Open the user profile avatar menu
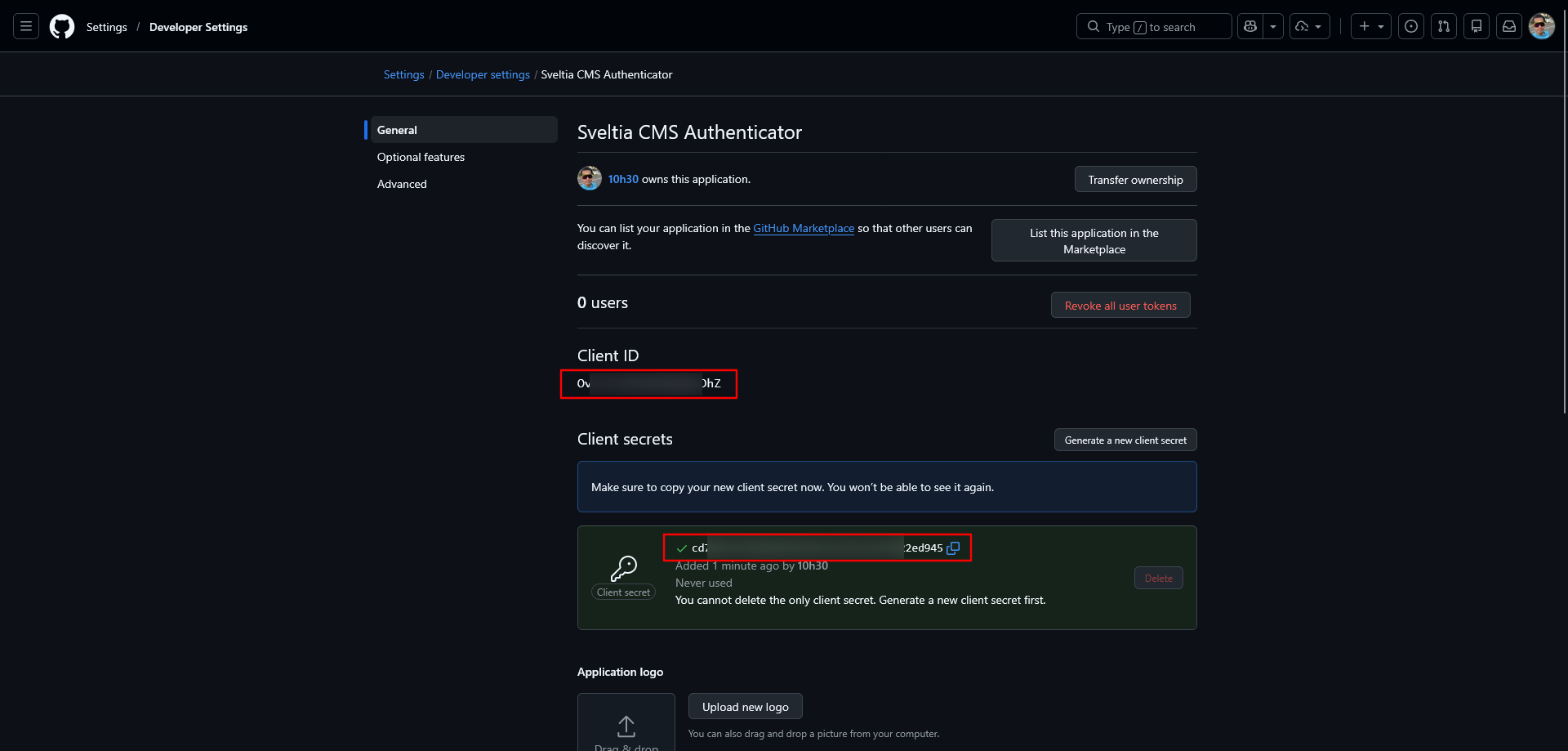Image resolution: width=1568 pixels, height=751 pixels. point(1542,27)
